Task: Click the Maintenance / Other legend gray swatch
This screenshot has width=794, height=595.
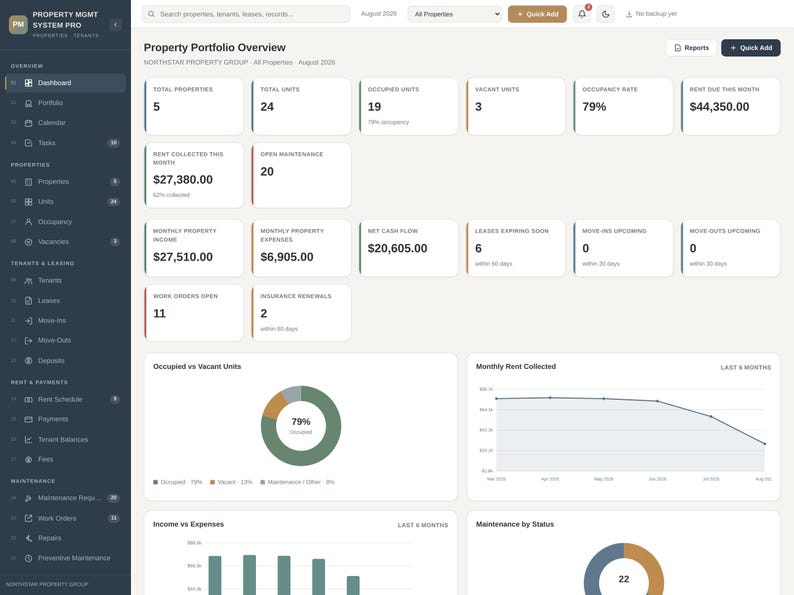Action: click(263, 482)
